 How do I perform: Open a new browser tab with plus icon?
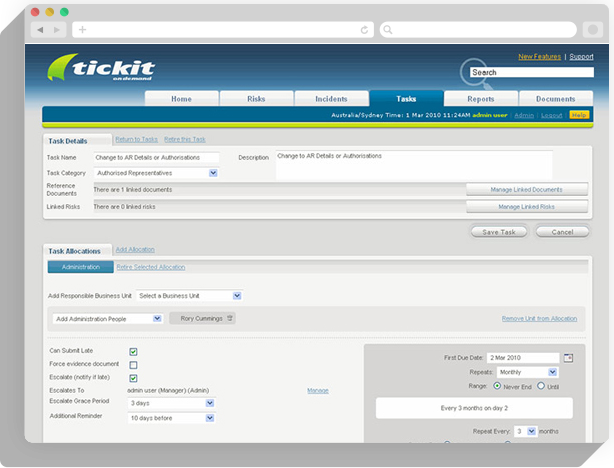(82, 30)
